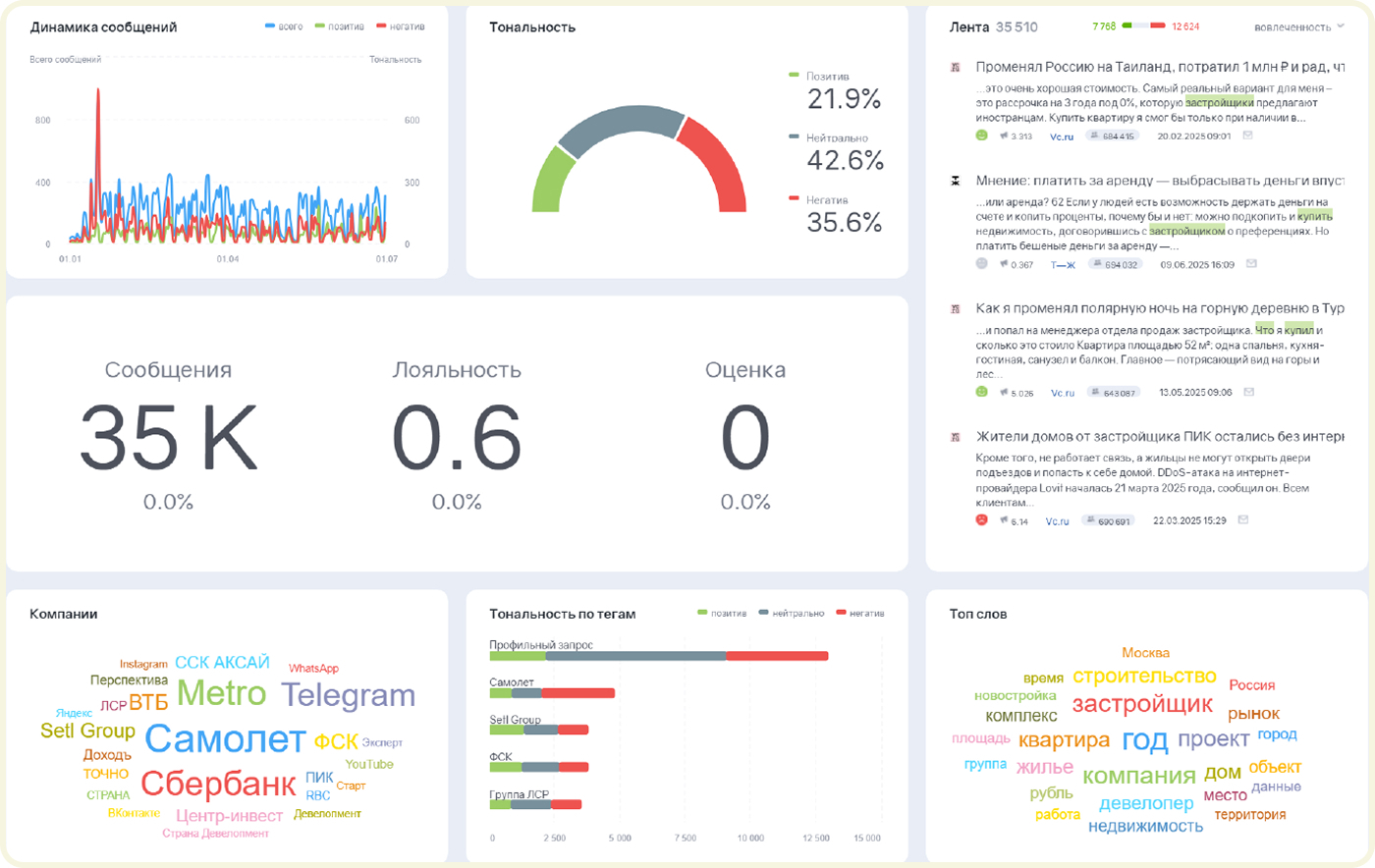Select 'застройщик' in the Топ слов cloud

(1142, 705)
